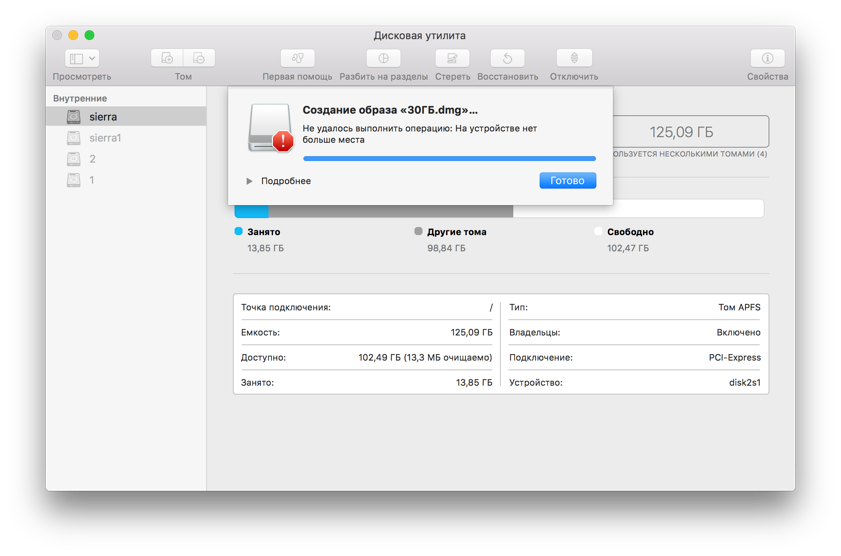Screen dimensions: 841x556
Task: Click the Том toolbar label
Action: [183, 77]
